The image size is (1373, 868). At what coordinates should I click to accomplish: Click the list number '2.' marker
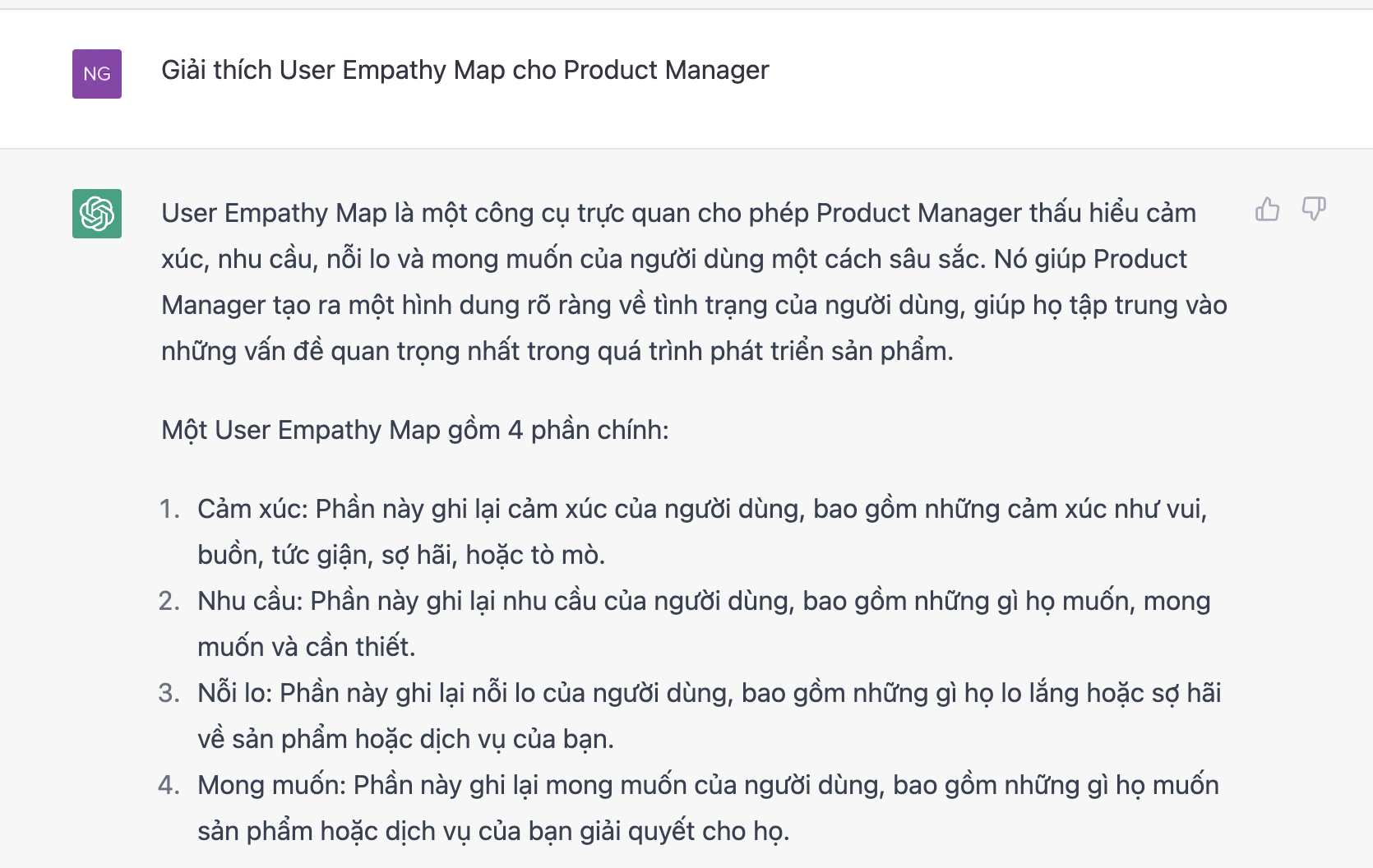[x=169, y=601]
